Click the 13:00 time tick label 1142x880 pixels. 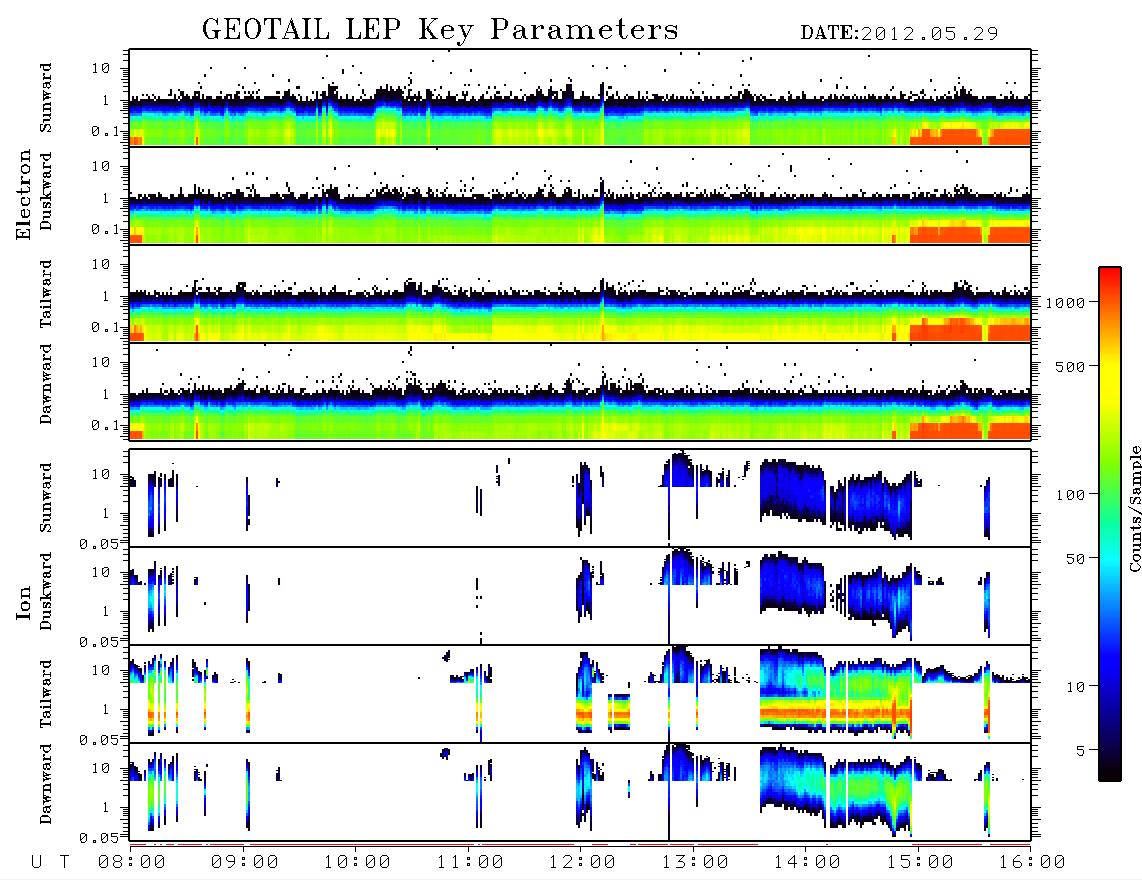[695, 863]
